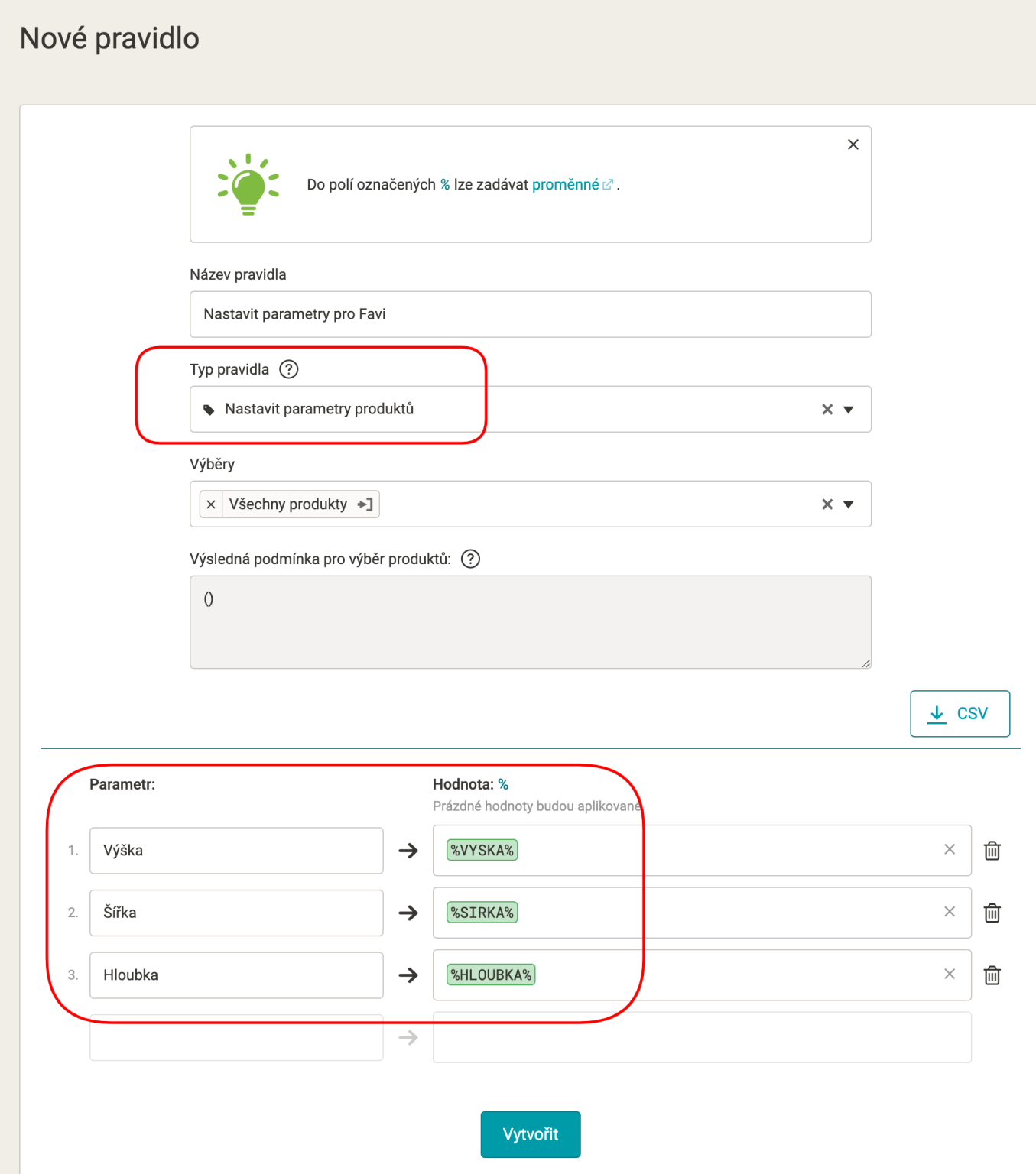Clear the %VYSKA% value field
1036x1174 pixels.
(x=950, y=849)
